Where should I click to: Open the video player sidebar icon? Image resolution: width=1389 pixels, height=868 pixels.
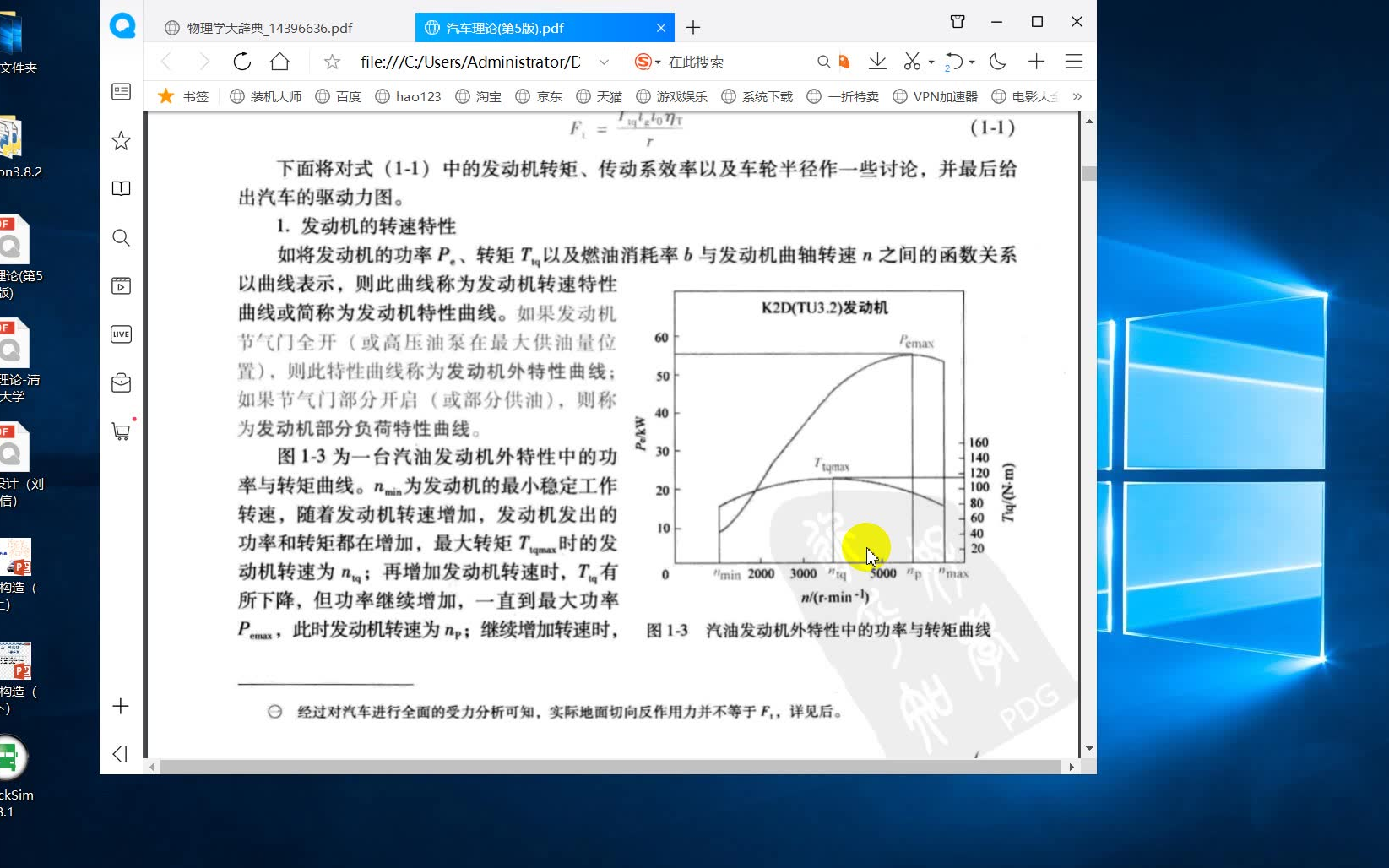coord(122,285)
